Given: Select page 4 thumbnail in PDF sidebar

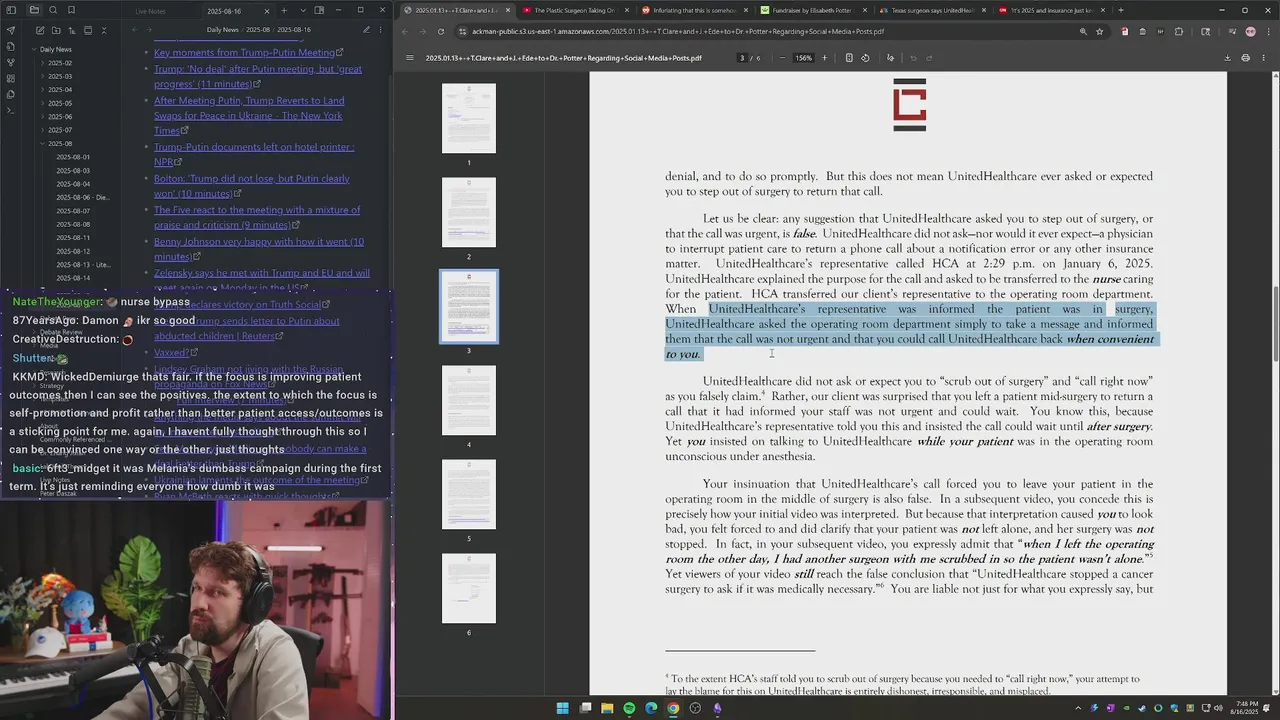Looking at the screenshot, I should 468,400.
